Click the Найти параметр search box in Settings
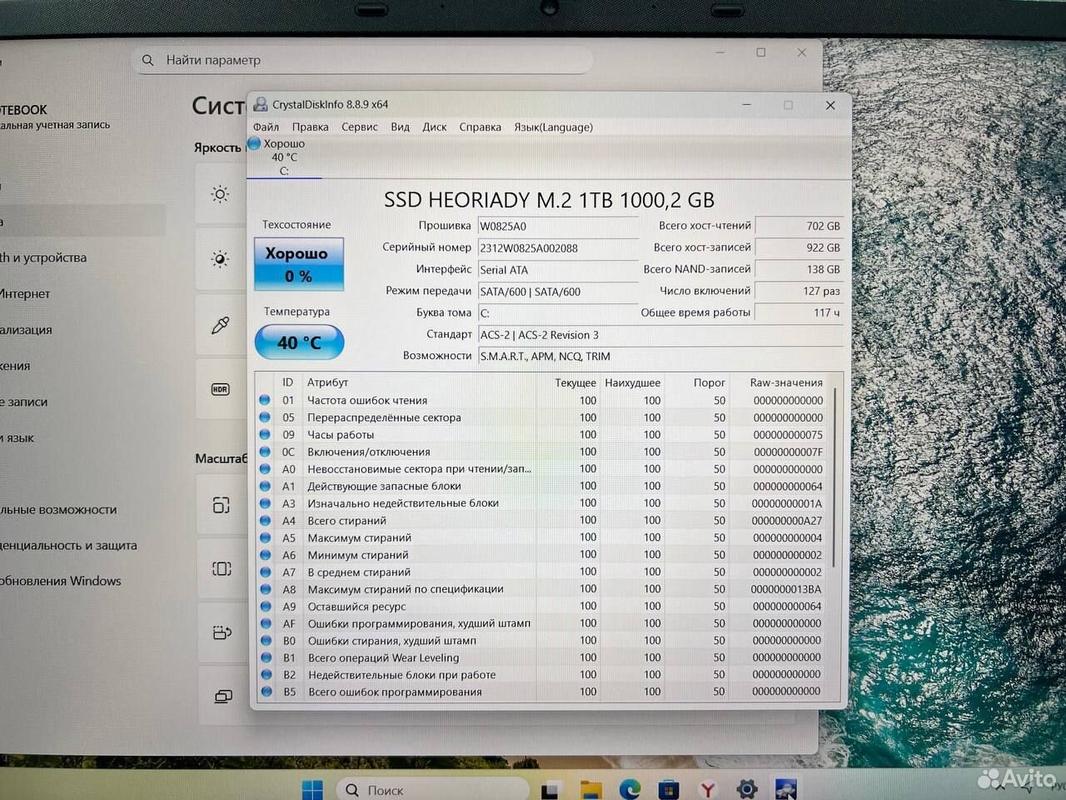The width and height of the screenshot is (1066, 800). (362, 60)
